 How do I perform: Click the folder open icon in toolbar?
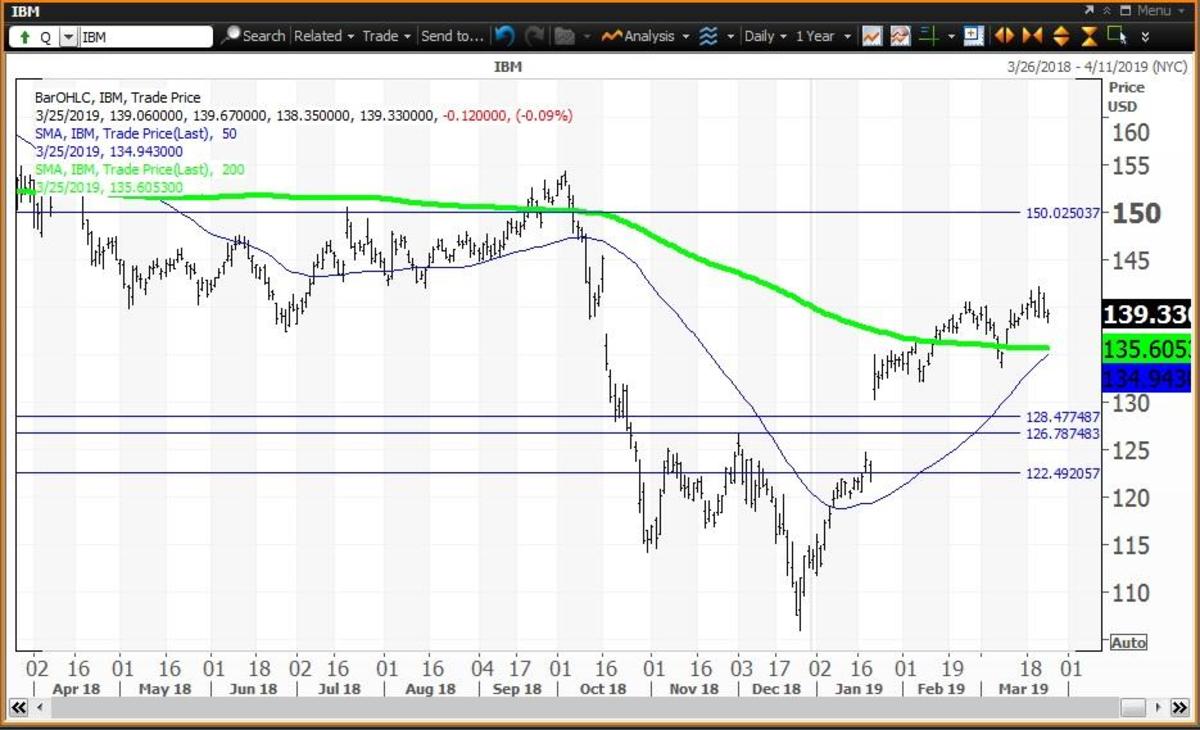click(x=565, y=36)
